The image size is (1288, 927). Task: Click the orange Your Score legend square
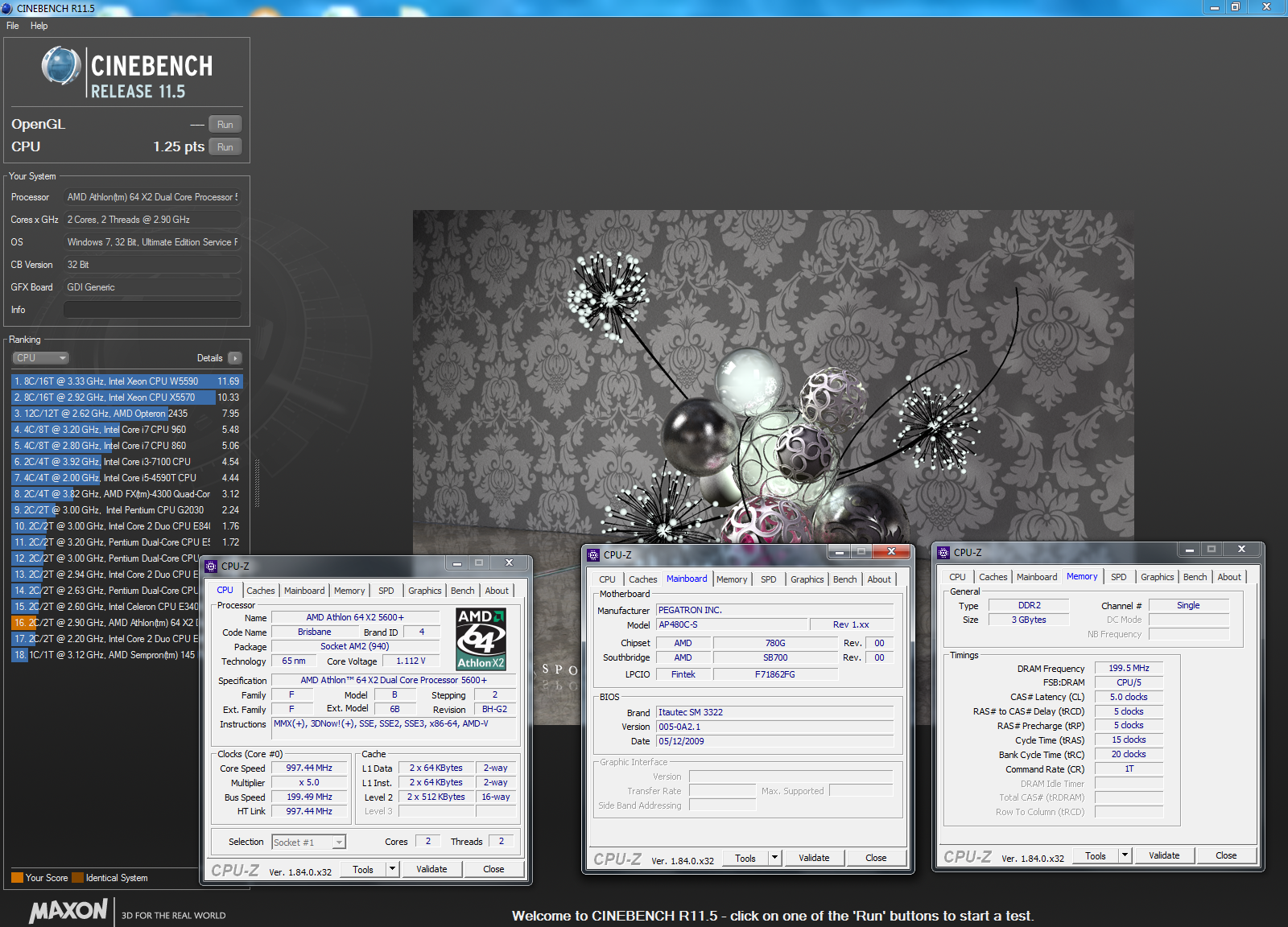[x=17, y=878]
